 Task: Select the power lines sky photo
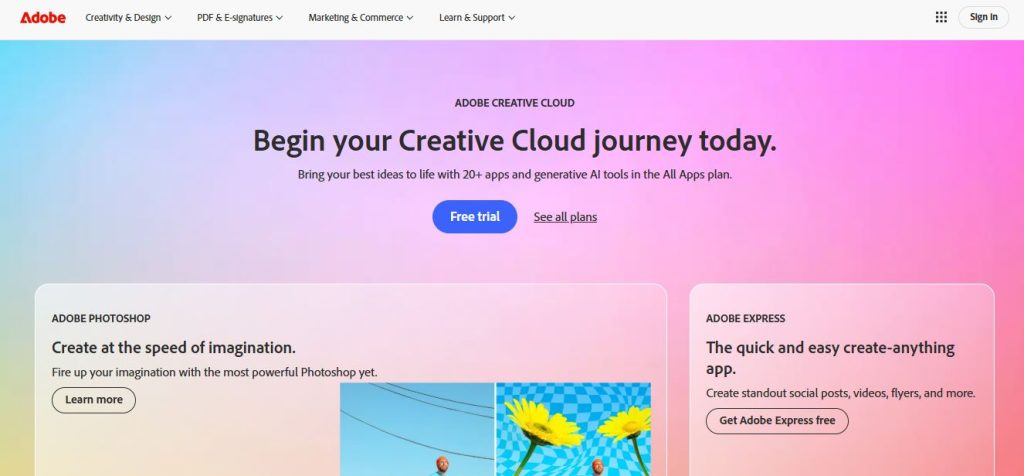[x=417, y=429]
